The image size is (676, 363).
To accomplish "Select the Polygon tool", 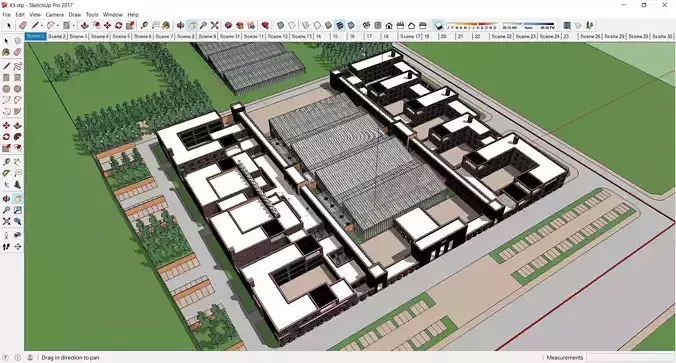I will click(x=18, y=89).
